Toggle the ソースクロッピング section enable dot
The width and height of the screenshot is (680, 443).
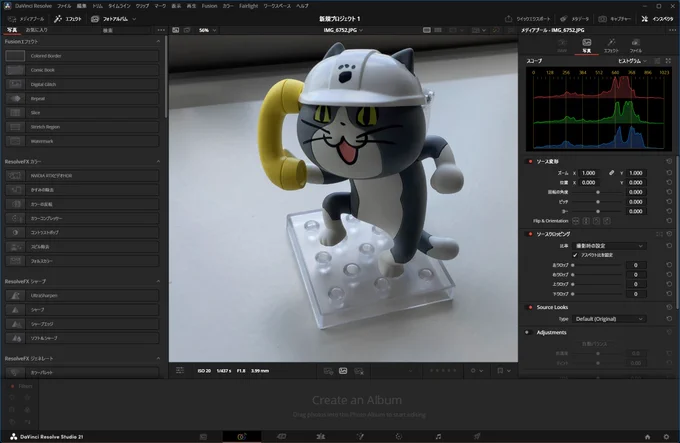[x=530, y=234]
